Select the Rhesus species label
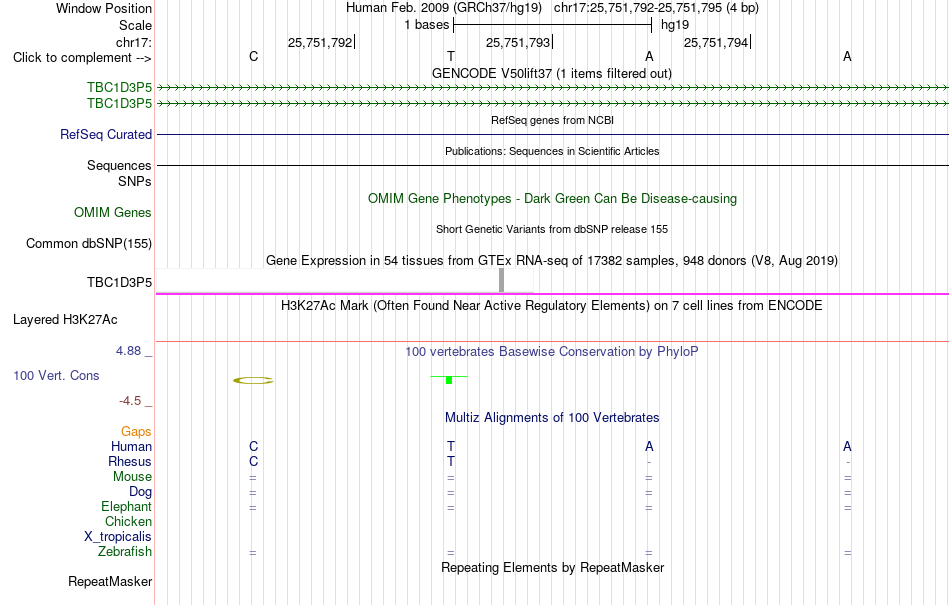 pyautogui.click(x=130, y=461)
